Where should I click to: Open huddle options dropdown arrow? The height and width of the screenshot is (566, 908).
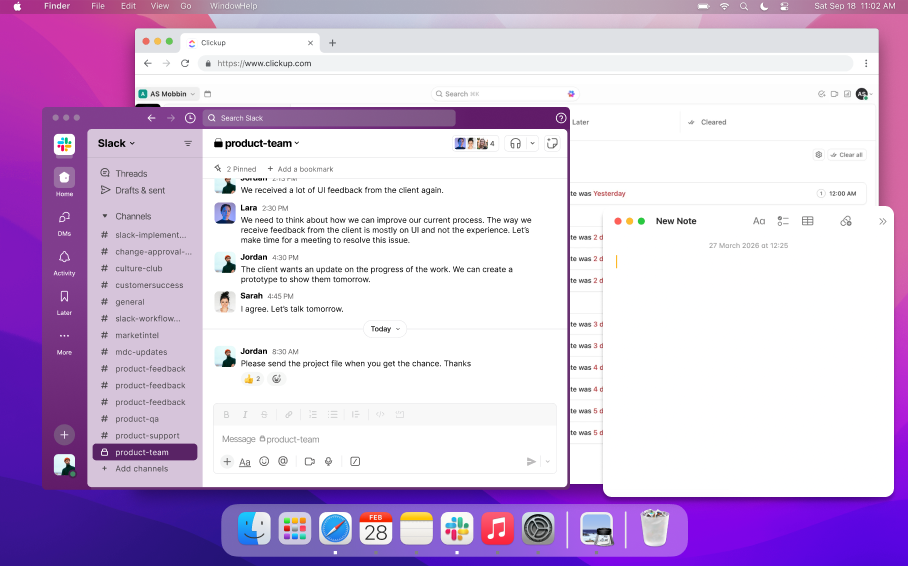(532, 143)
